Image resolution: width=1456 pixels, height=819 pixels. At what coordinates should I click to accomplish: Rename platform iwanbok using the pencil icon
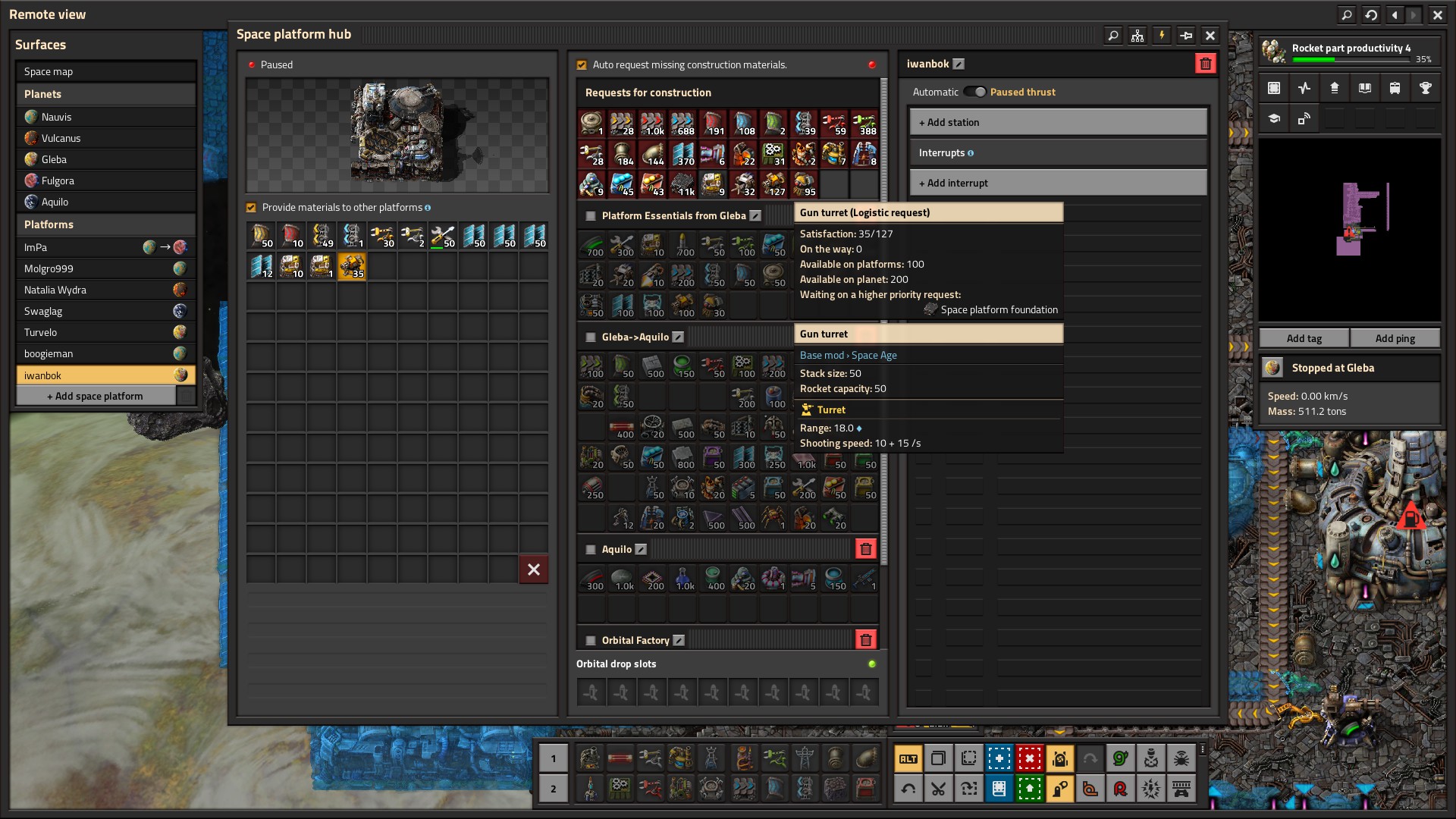click(x=959, y=64)
